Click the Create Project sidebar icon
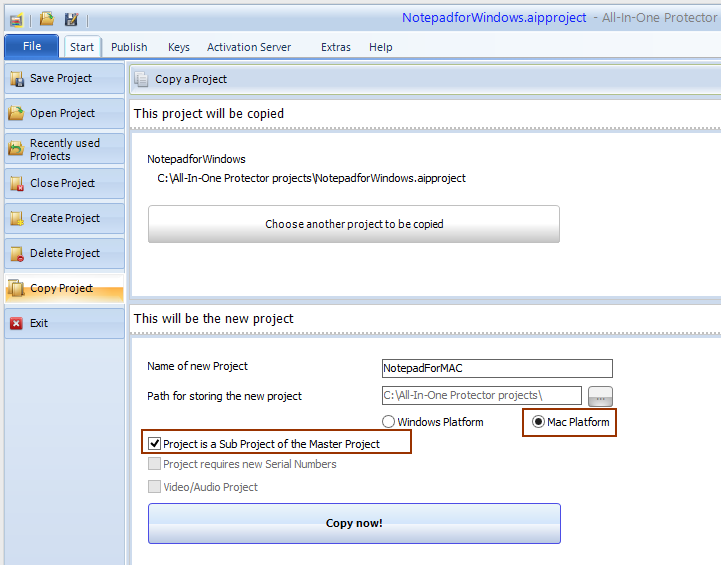 (17, 218)
